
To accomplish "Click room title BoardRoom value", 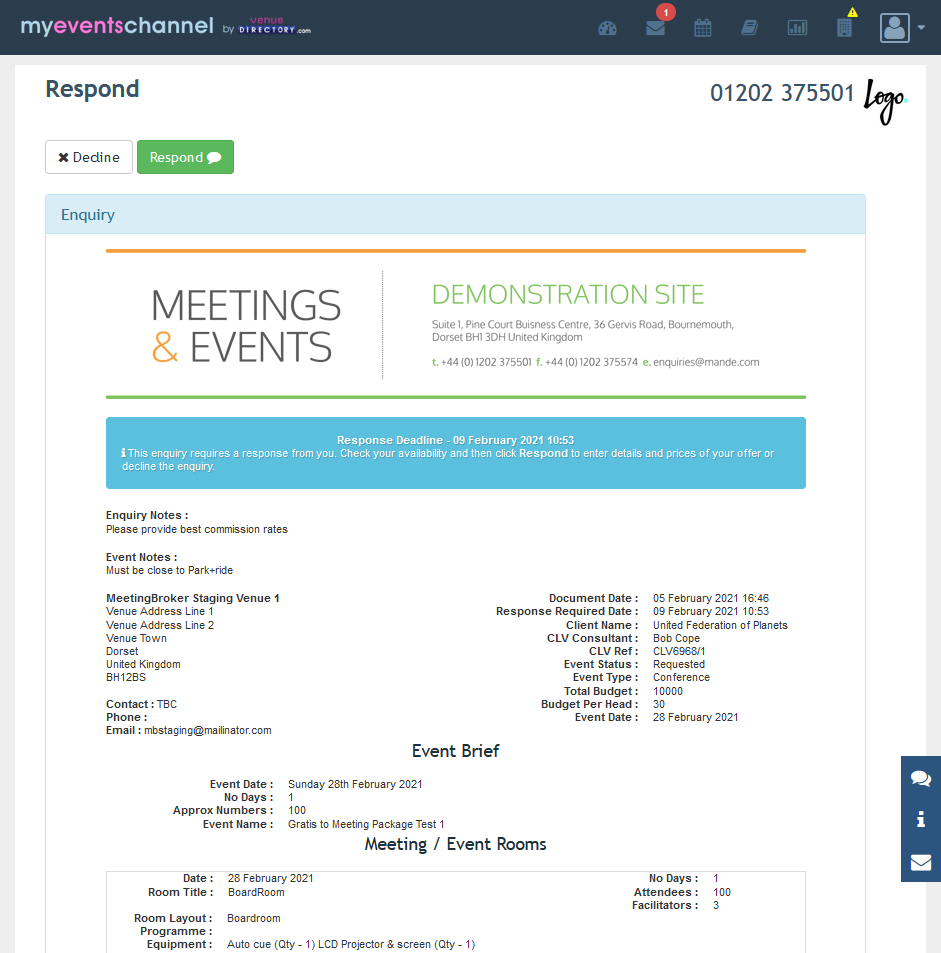I will coord(256,892).
